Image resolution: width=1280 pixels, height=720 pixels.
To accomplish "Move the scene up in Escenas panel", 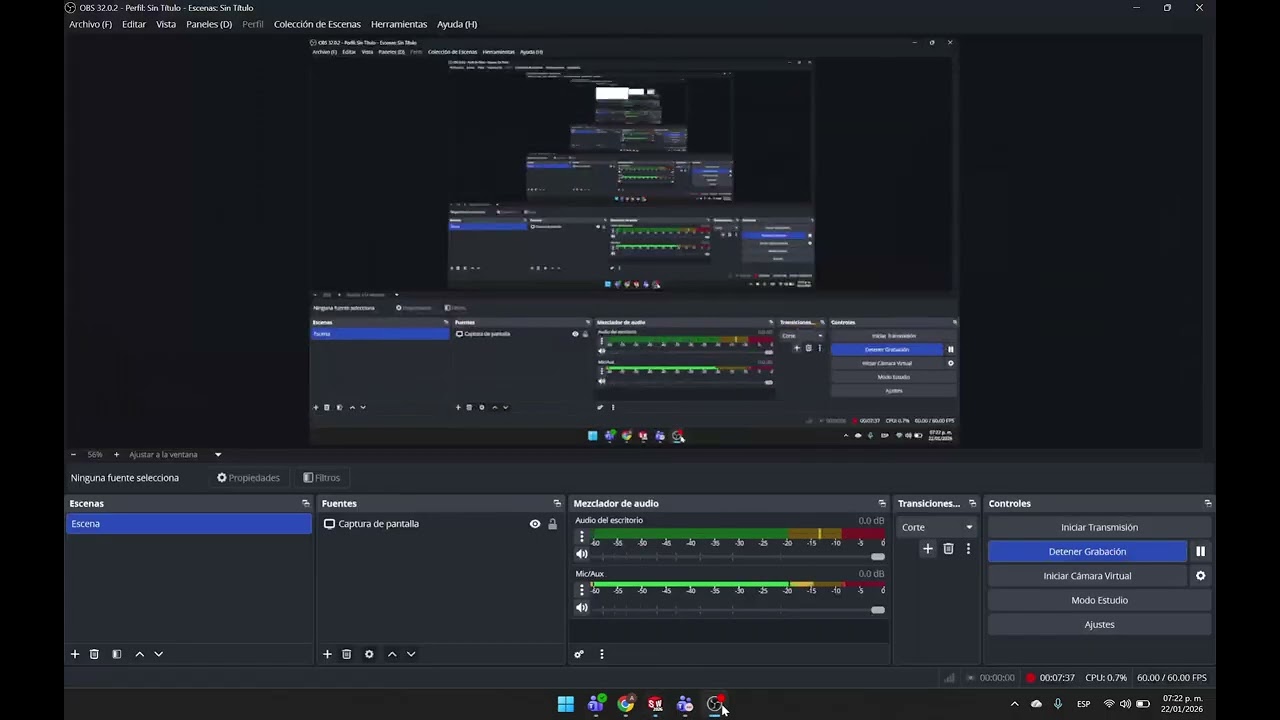I will pyautogui.click(x=139, y=654).
